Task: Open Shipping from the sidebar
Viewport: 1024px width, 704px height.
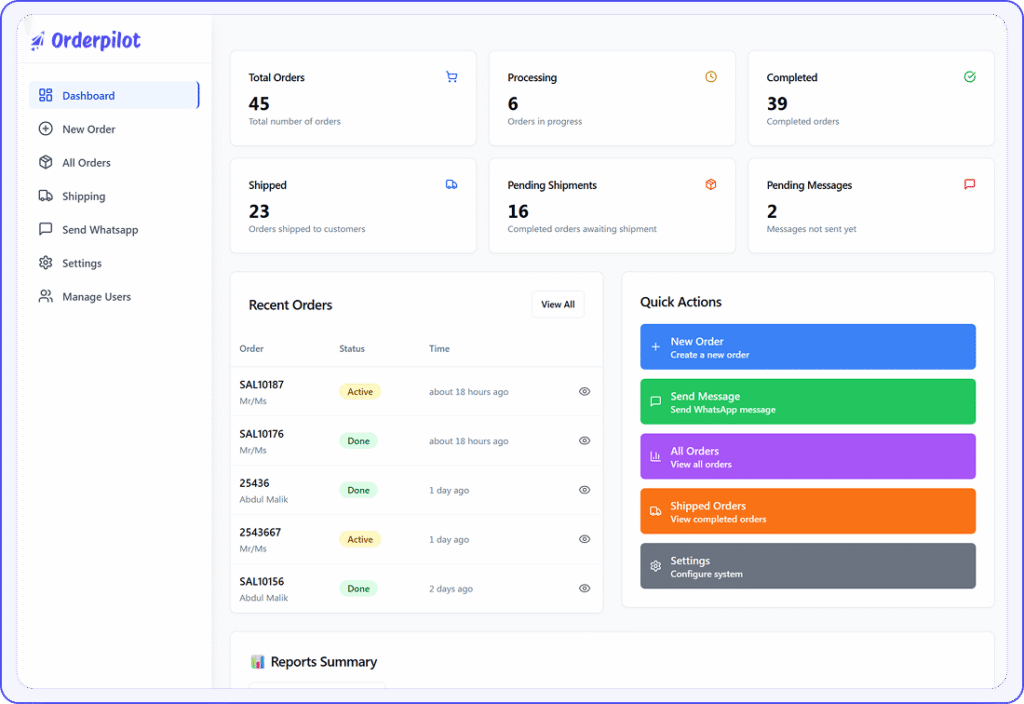Action: pyautogui.click(x=83, y=197)
